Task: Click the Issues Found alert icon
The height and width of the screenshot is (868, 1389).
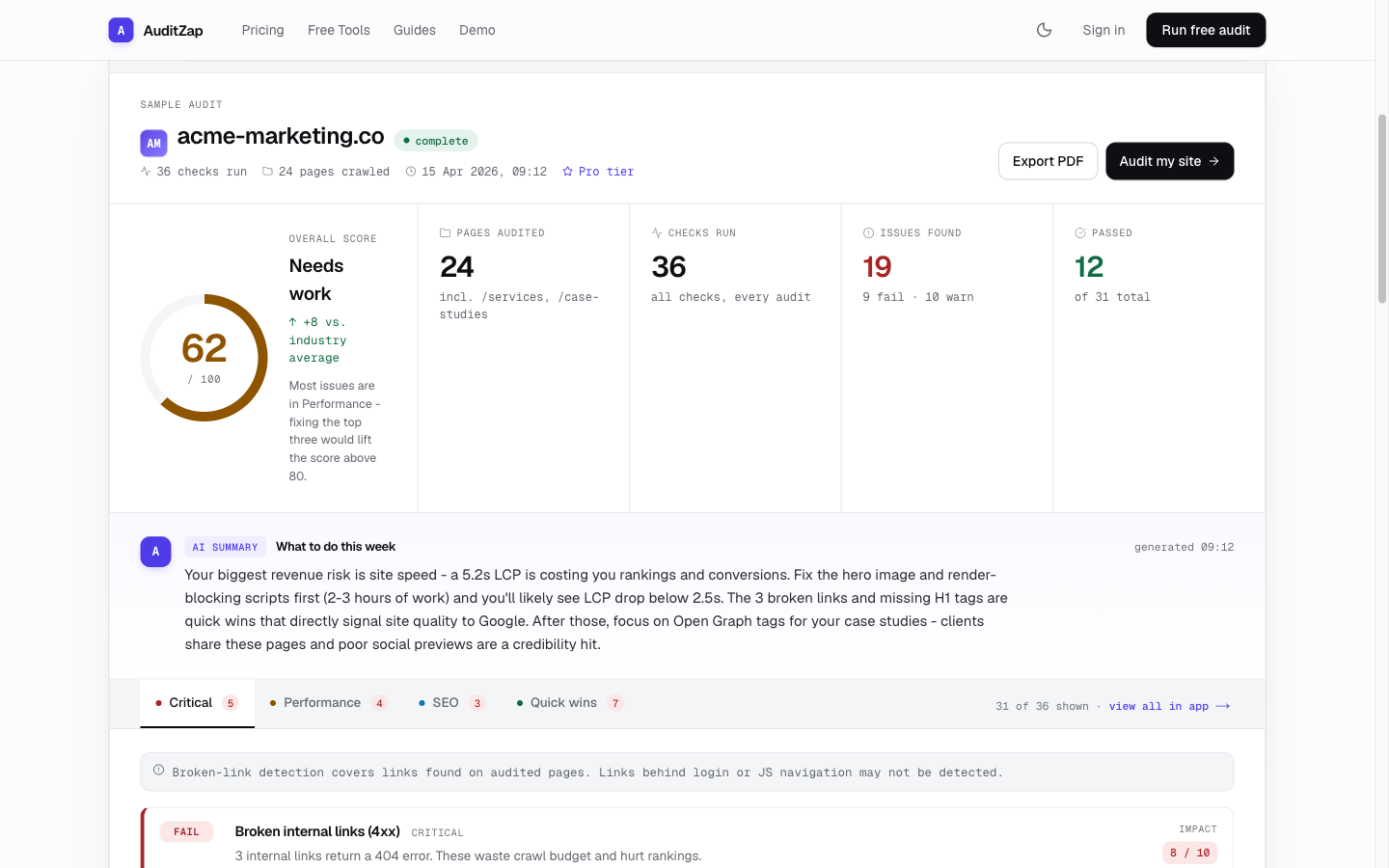Action: (x=868, y=232)
